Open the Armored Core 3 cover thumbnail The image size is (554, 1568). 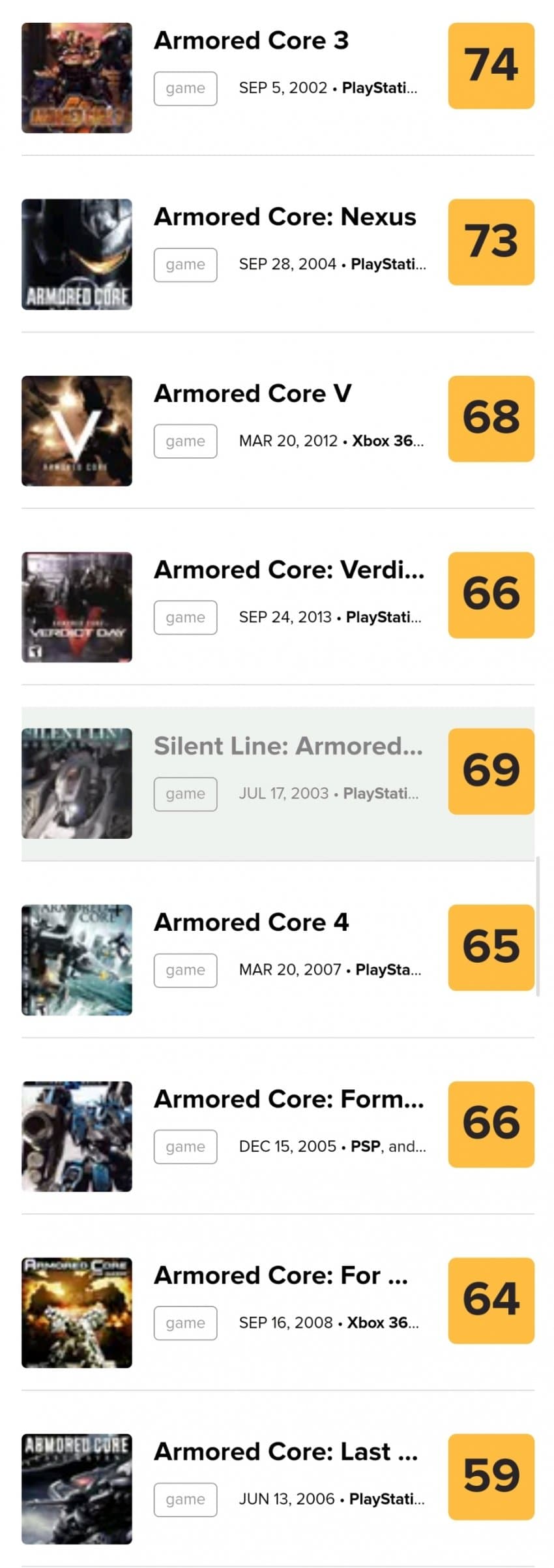[77, 78]
